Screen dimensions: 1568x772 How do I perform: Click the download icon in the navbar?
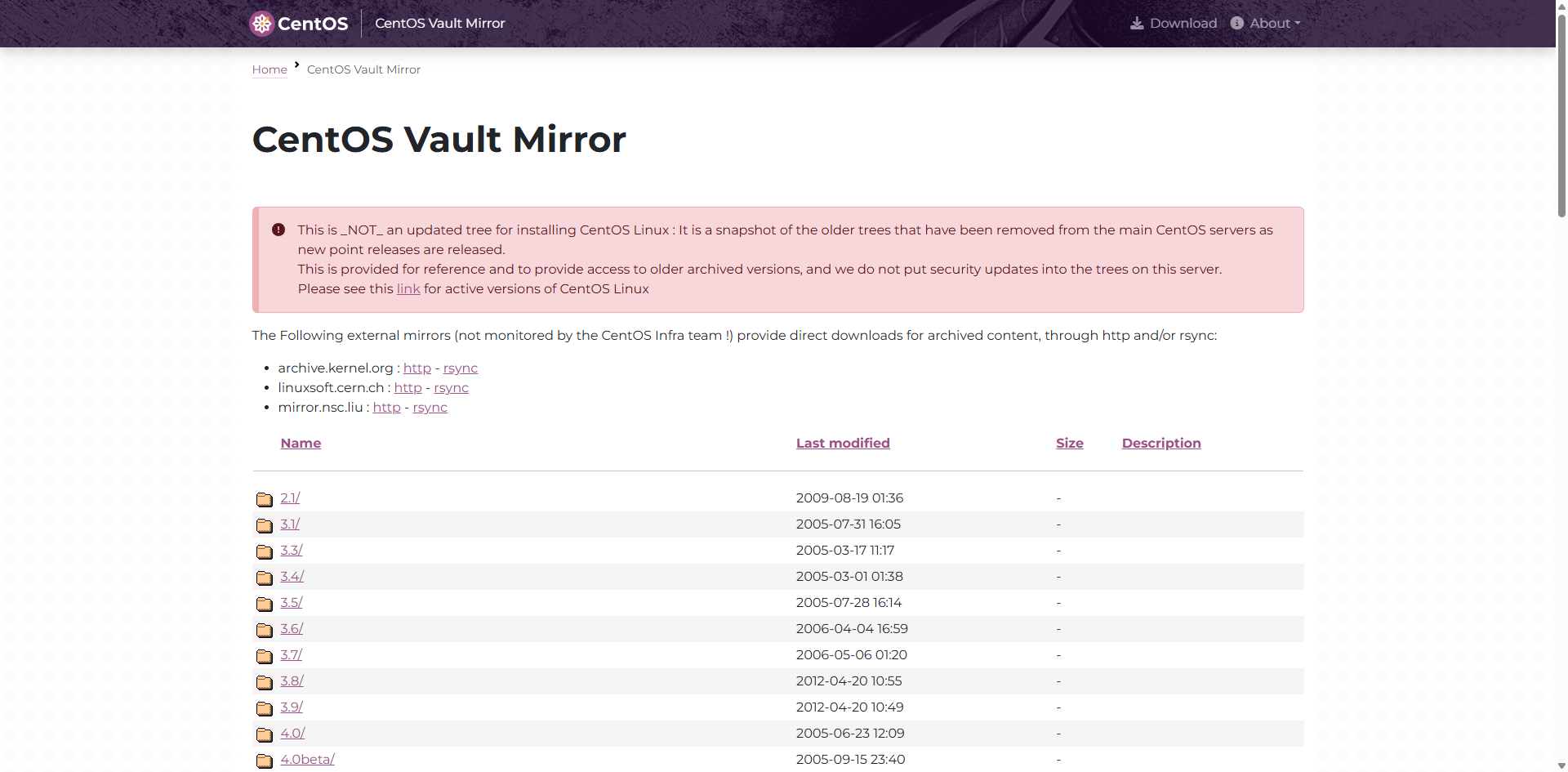[x=1137, y=23]
